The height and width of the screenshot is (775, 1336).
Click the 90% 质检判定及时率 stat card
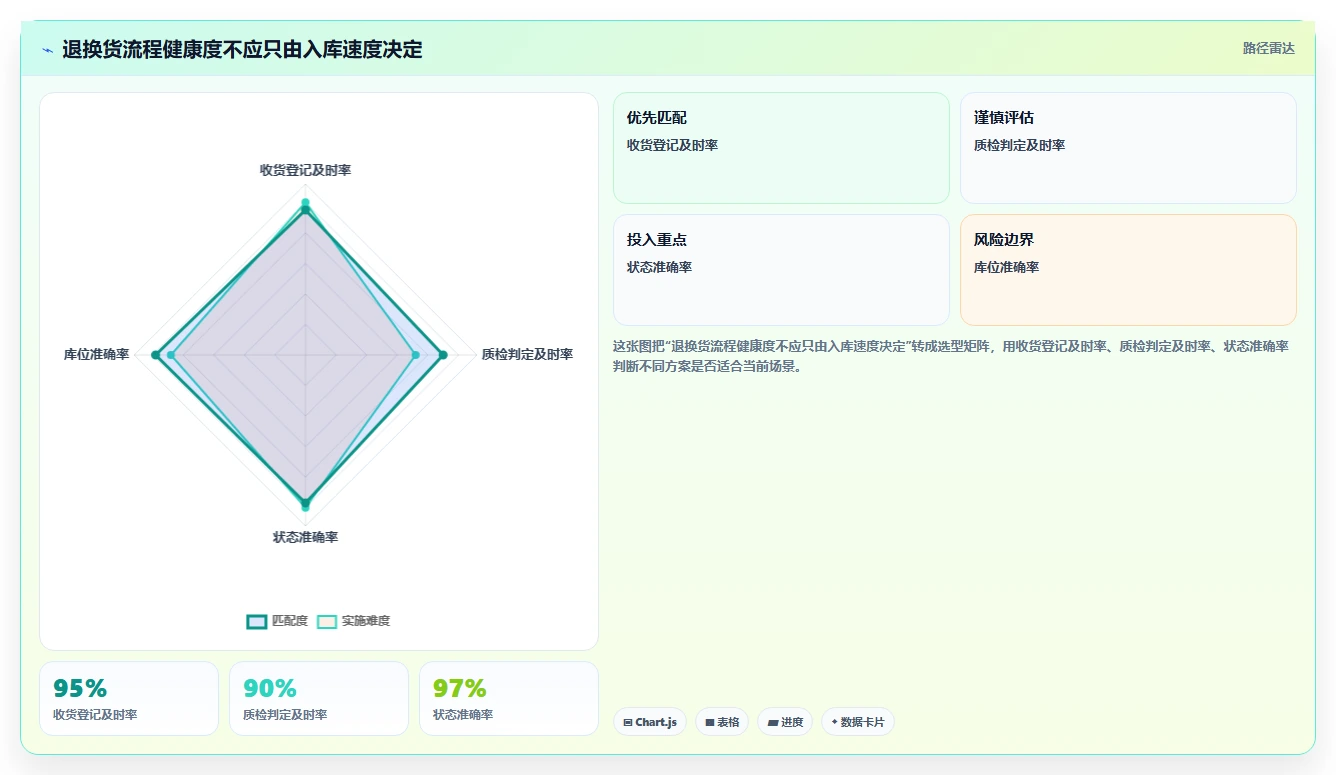coord(319,698)
